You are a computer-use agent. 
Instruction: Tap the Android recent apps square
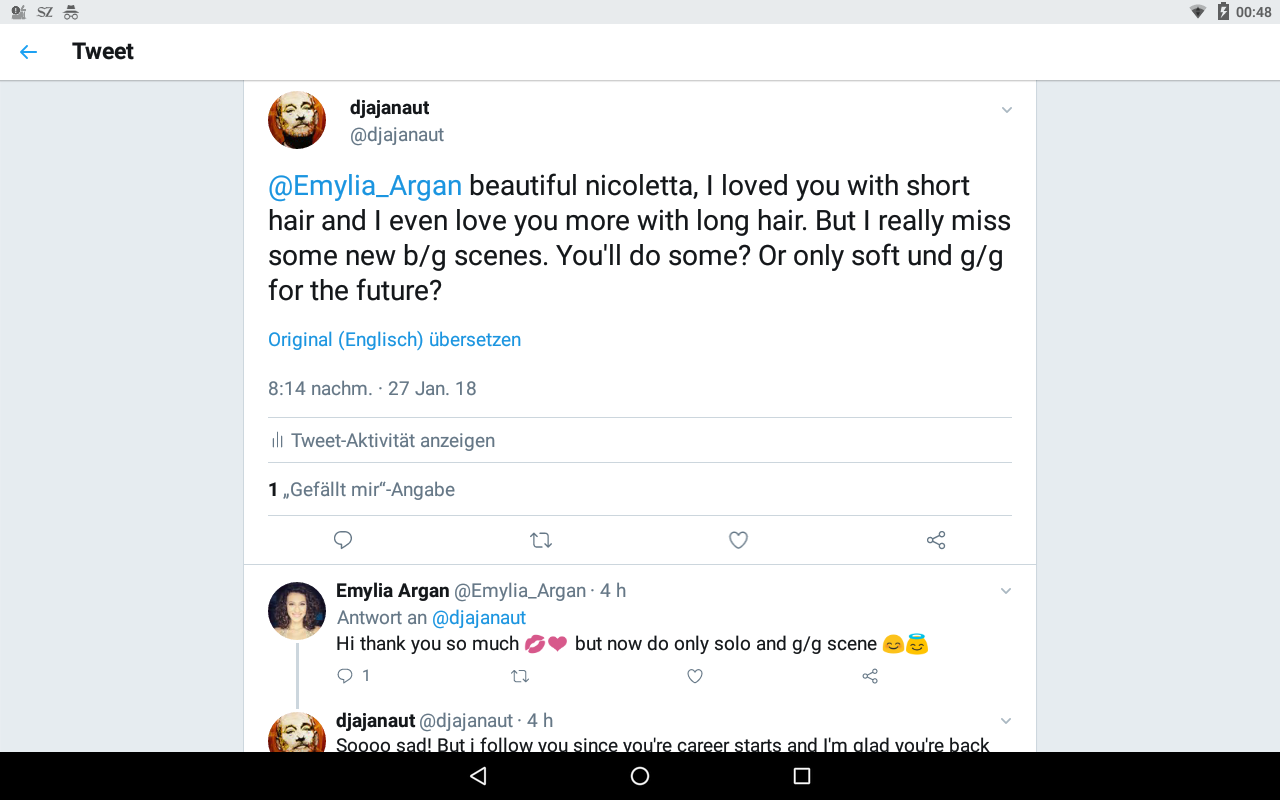(801, 776)
